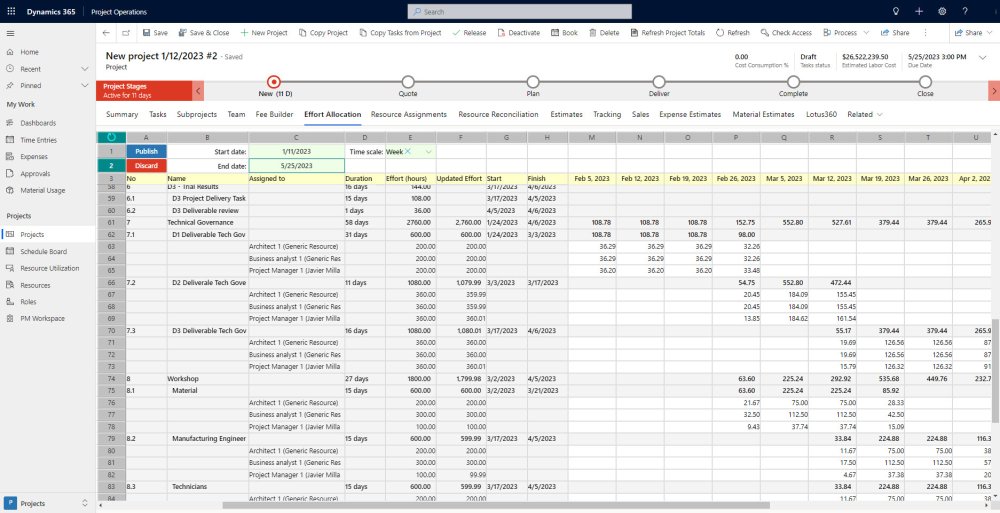Select the active New stage circle
The image size is (1000, 513).
coord(274,82)
